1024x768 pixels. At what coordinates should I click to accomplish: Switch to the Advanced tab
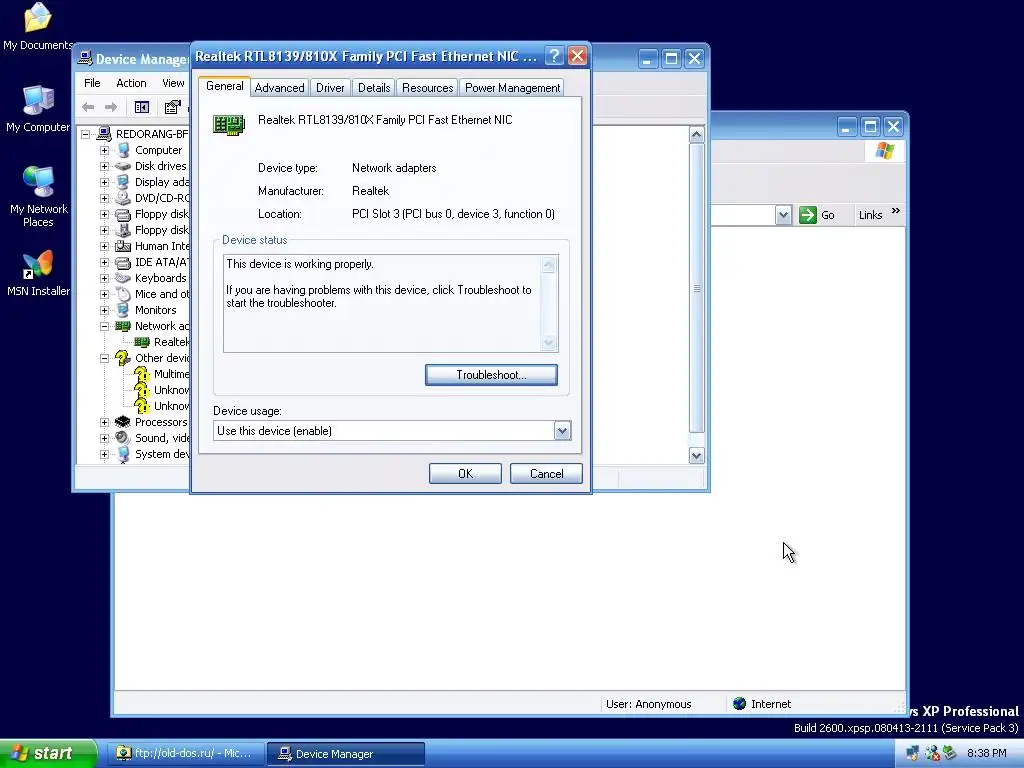280,88
